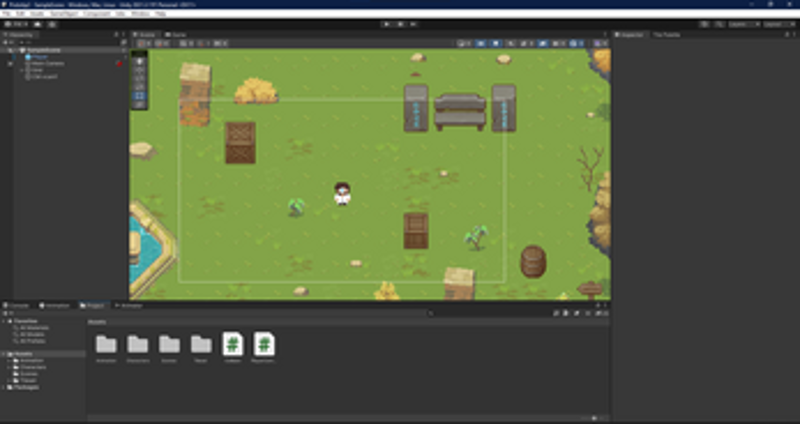The height and width of the screenshot is (424, 800).
Task: Toggle scene visibility of hidden objects
Action: 543,43
